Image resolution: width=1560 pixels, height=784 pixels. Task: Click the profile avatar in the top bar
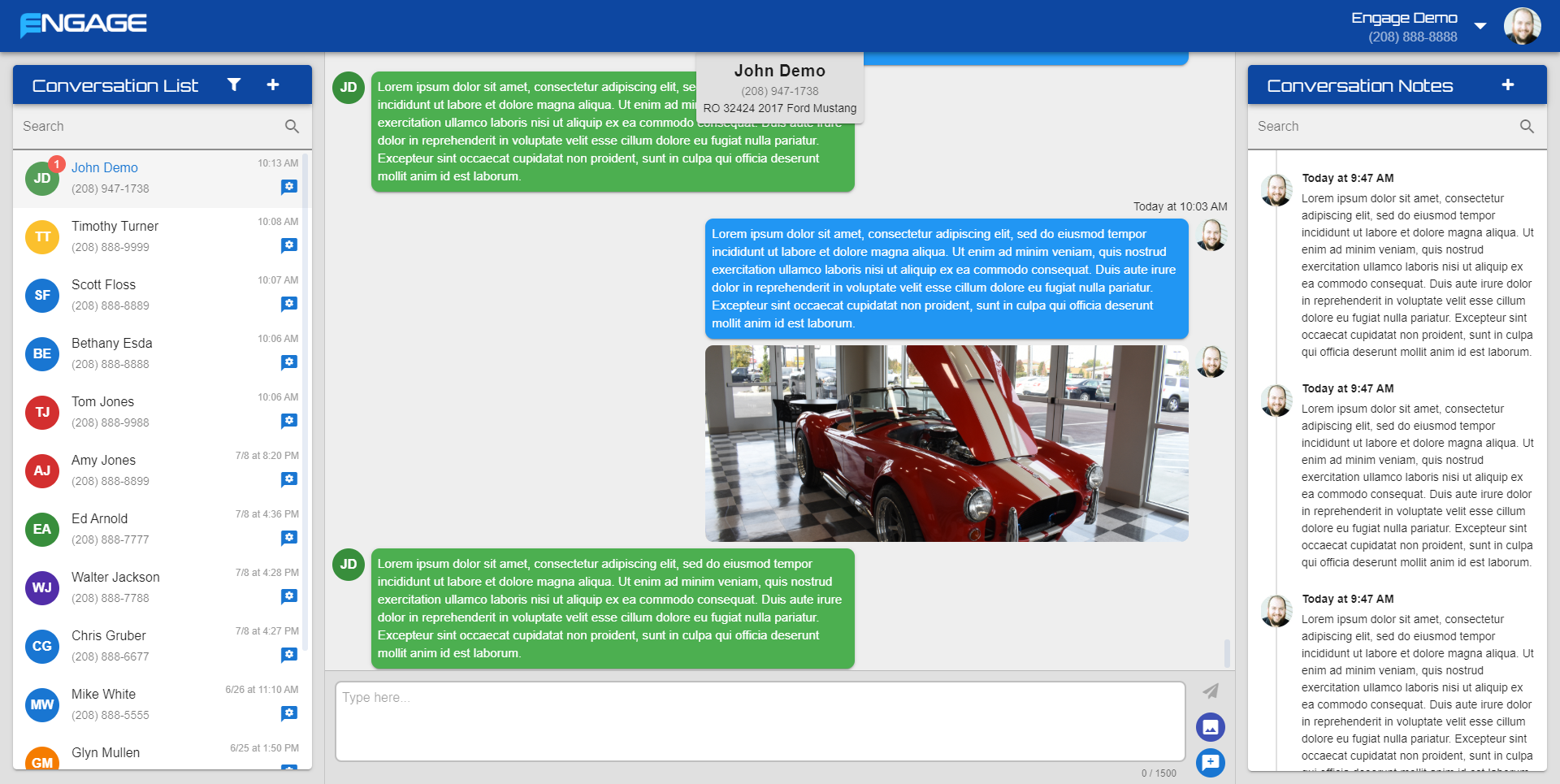[1523, 25]
